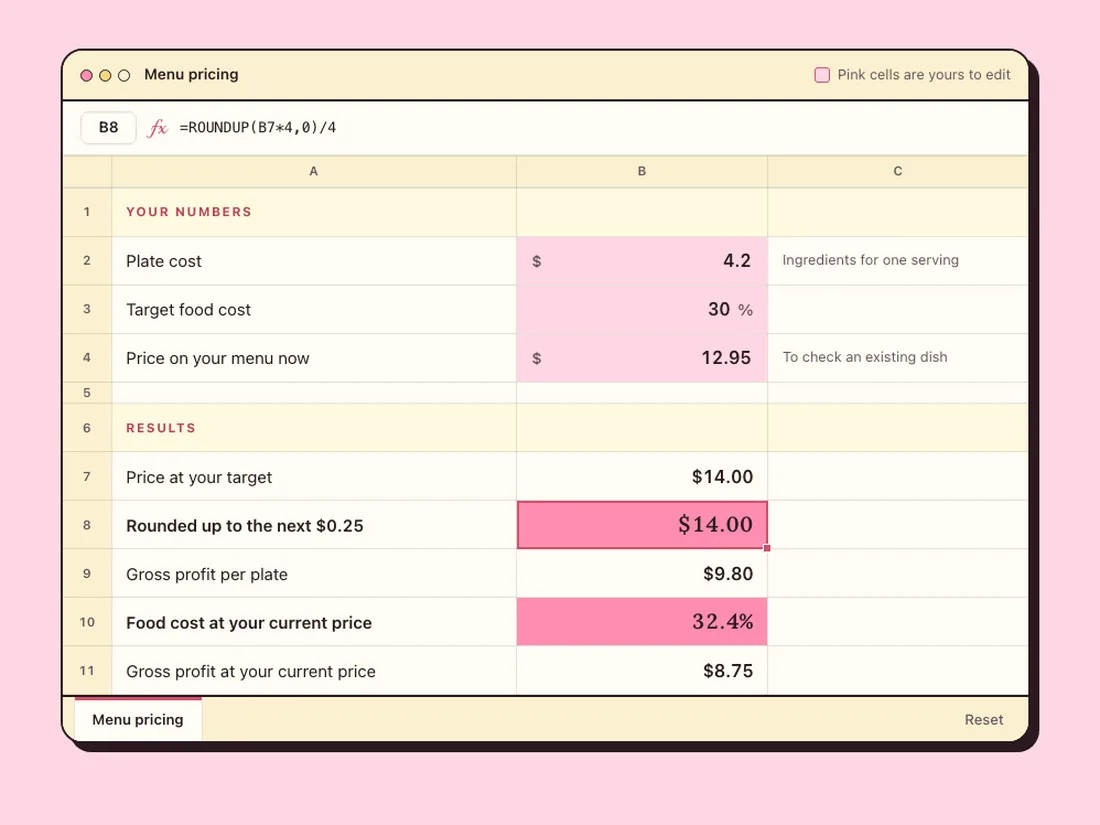Click 'Pink cells are yours to edit' text
The image size is (1100, 825).
(x=923, y=75)
